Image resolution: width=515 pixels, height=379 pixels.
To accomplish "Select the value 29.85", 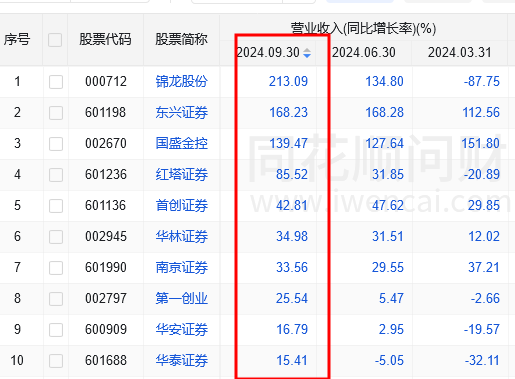I will (484, 205).
